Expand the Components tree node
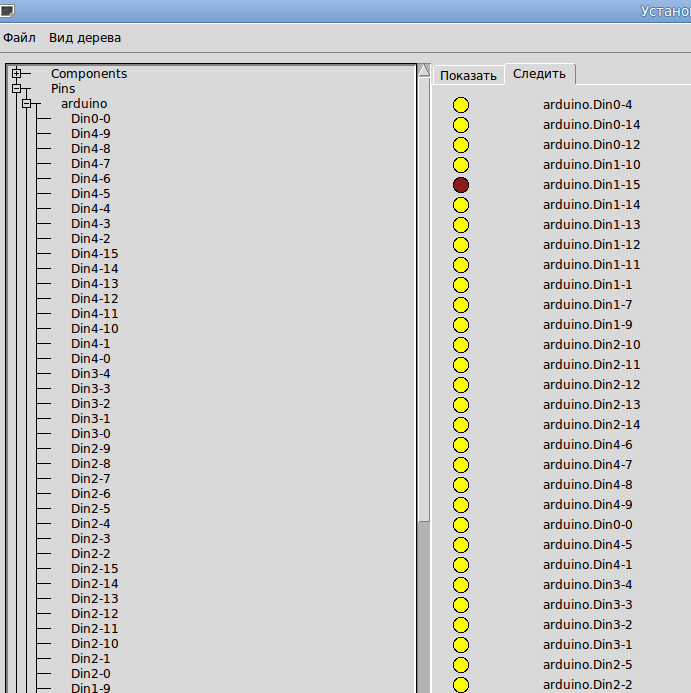 point(17,73)
